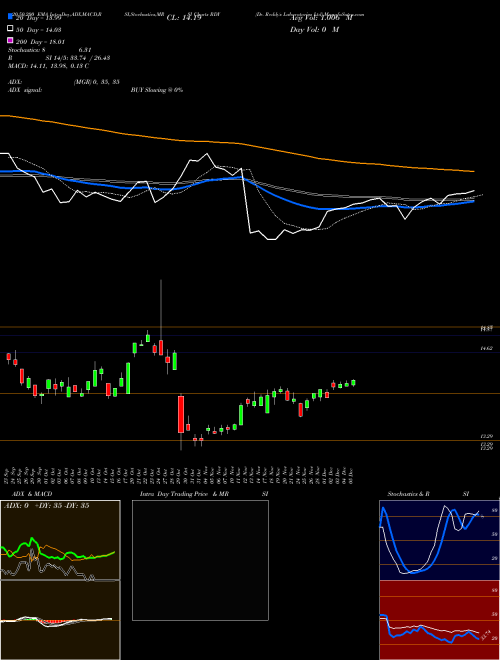Select the '50 Day' EMA value text

(x=39, y=30)
